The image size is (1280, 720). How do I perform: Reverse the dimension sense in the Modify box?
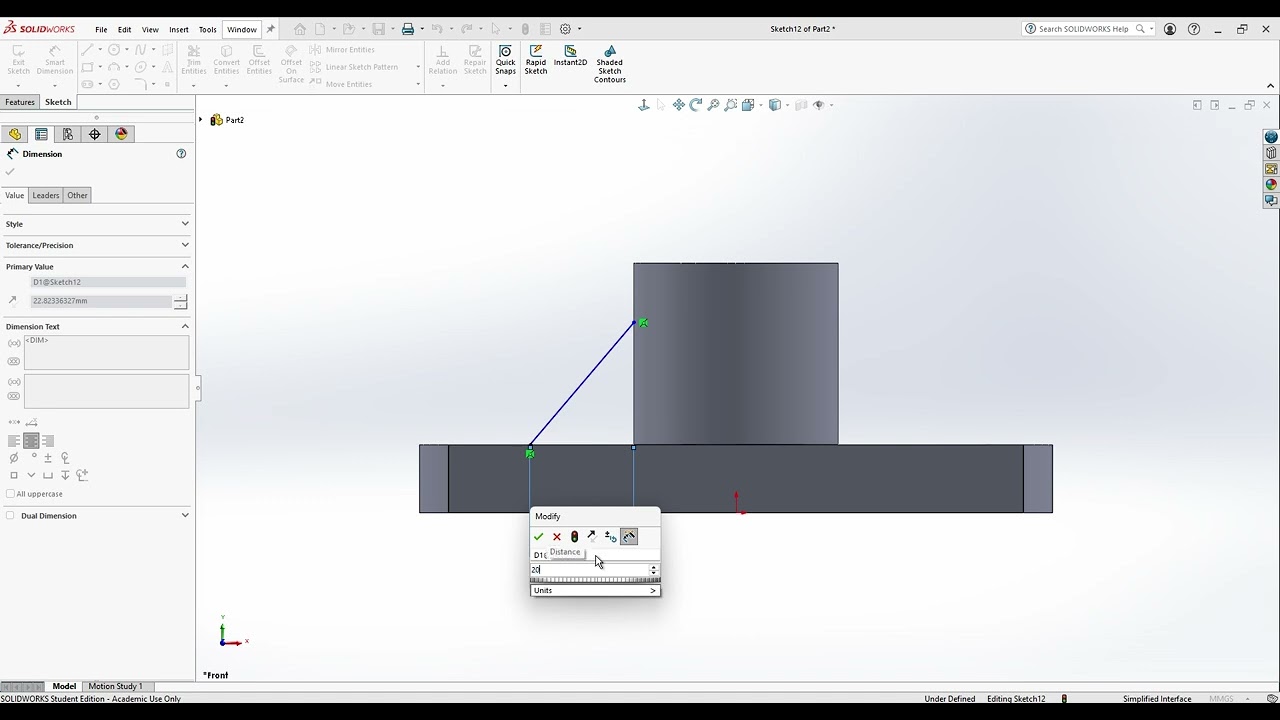pos(592,537)
